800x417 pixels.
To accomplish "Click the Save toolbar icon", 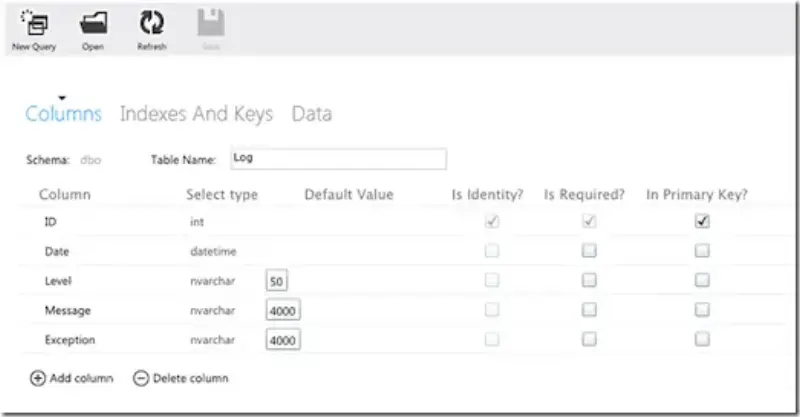I will 210,23.
